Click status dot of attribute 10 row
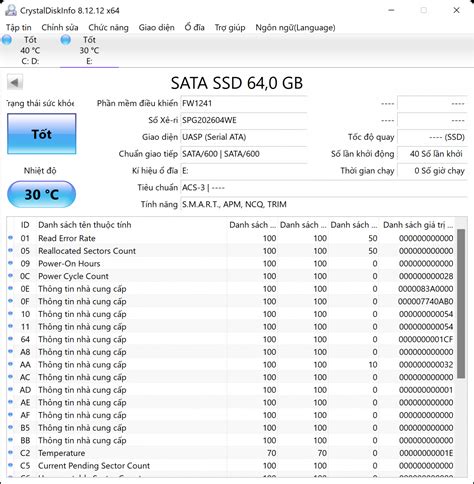 click(11, 313)
